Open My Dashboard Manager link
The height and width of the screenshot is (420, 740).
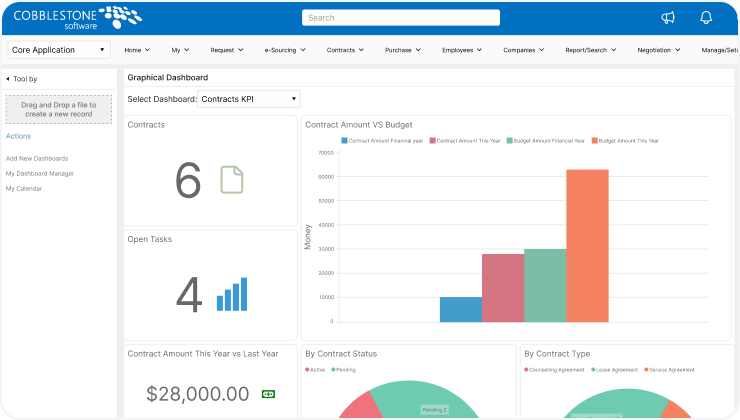40,173
